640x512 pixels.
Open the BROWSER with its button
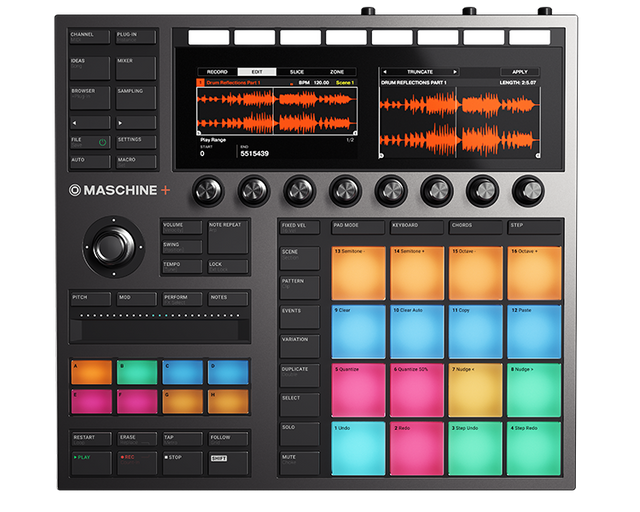[90, 96]
